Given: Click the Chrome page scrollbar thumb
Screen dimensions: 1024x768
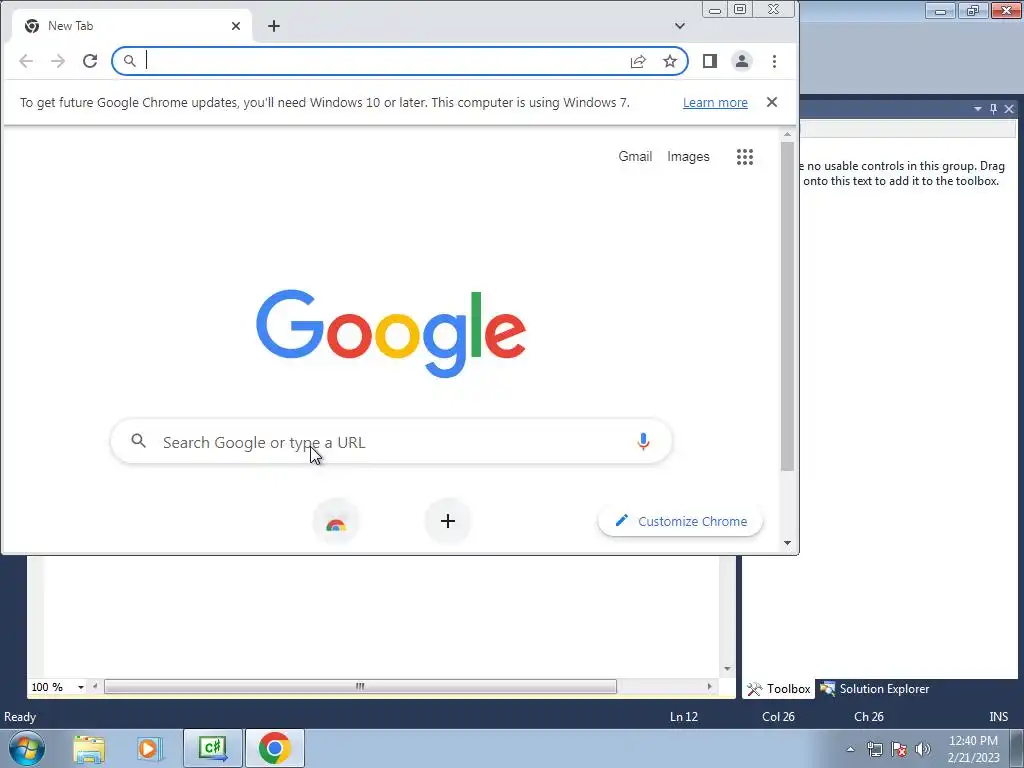Looking at the screenshot, I should [x=788, y=306].
